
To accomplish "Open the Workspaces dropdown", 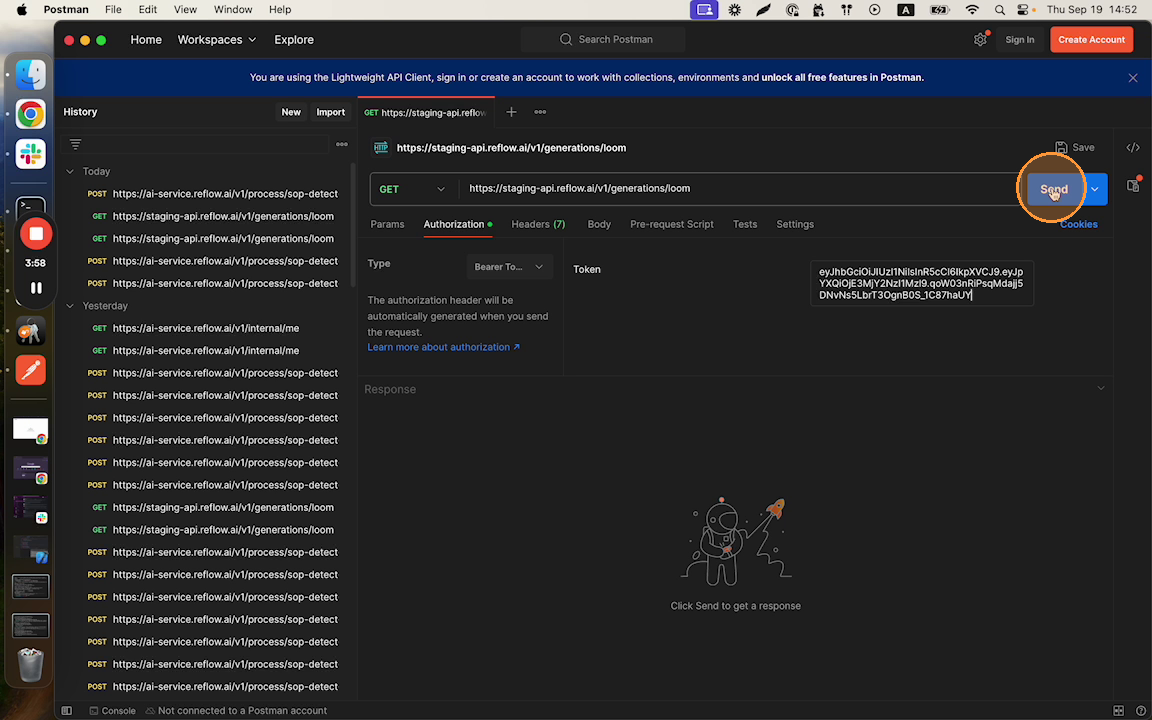I will click(217, 40).
